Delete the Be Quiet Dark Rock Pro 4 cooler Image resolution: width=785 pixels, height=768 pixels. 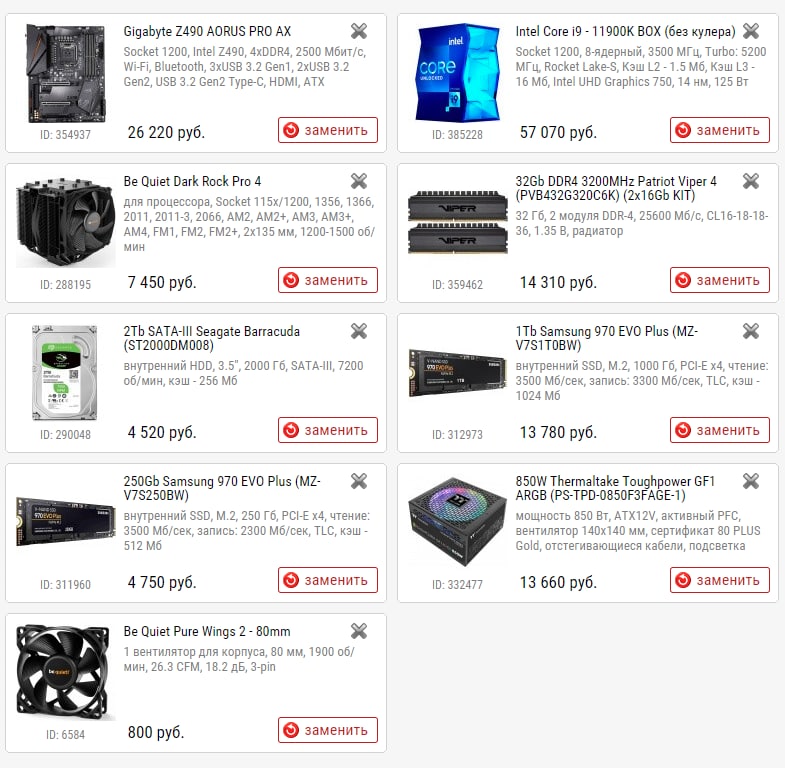coord(359,181)
